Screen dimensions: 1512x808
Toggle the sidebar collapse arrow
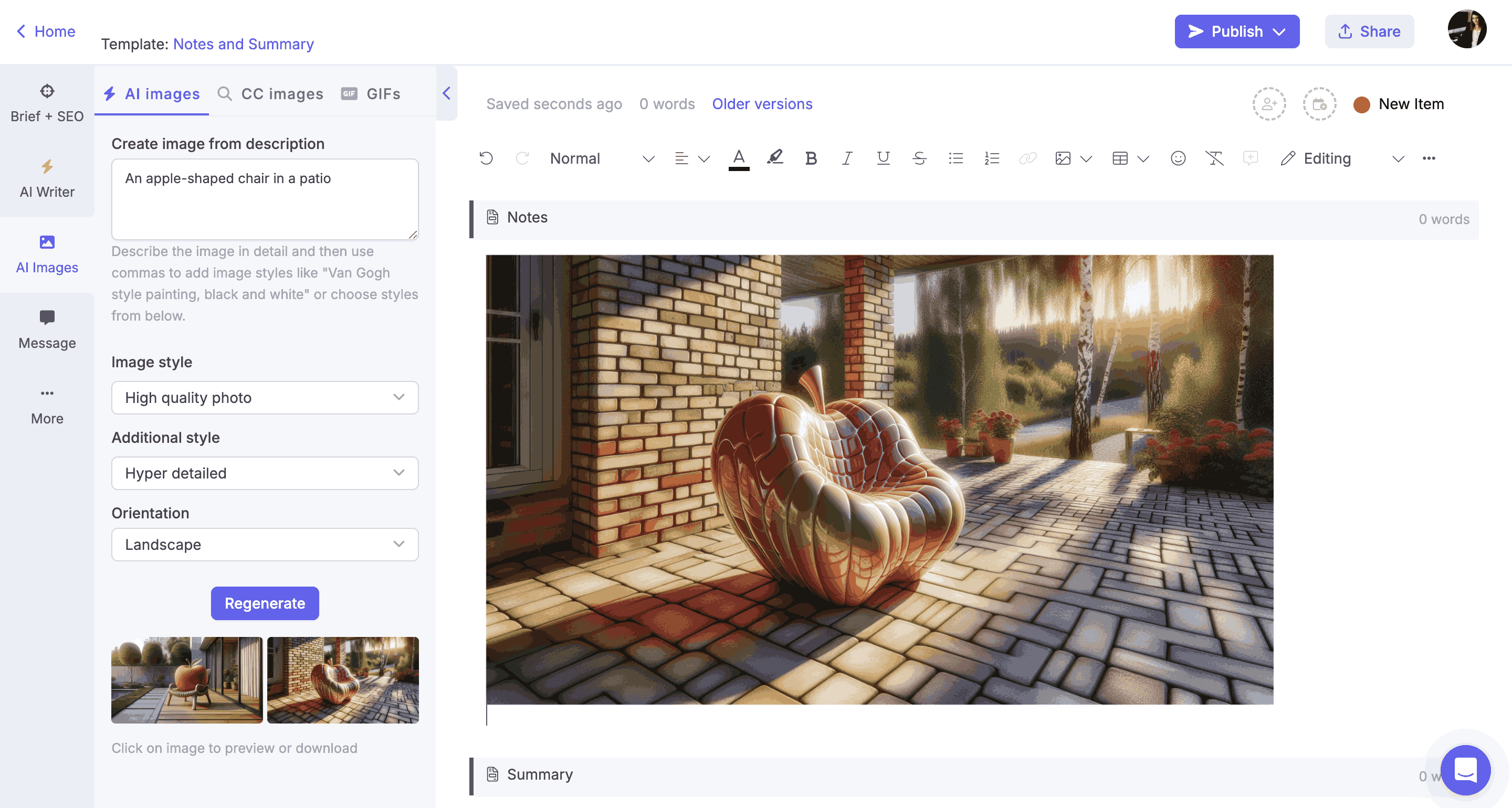point(446,93)
